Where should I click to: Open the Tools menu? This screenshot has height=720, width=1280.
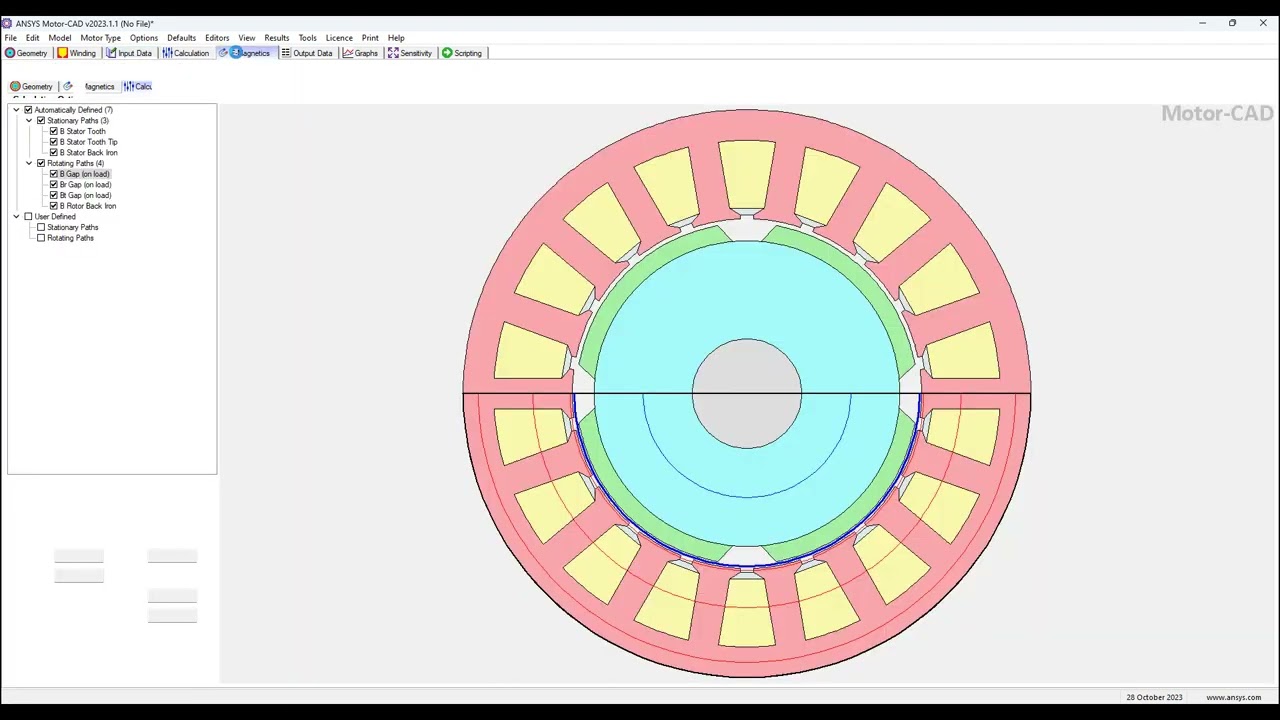click(x=307, y=38)
